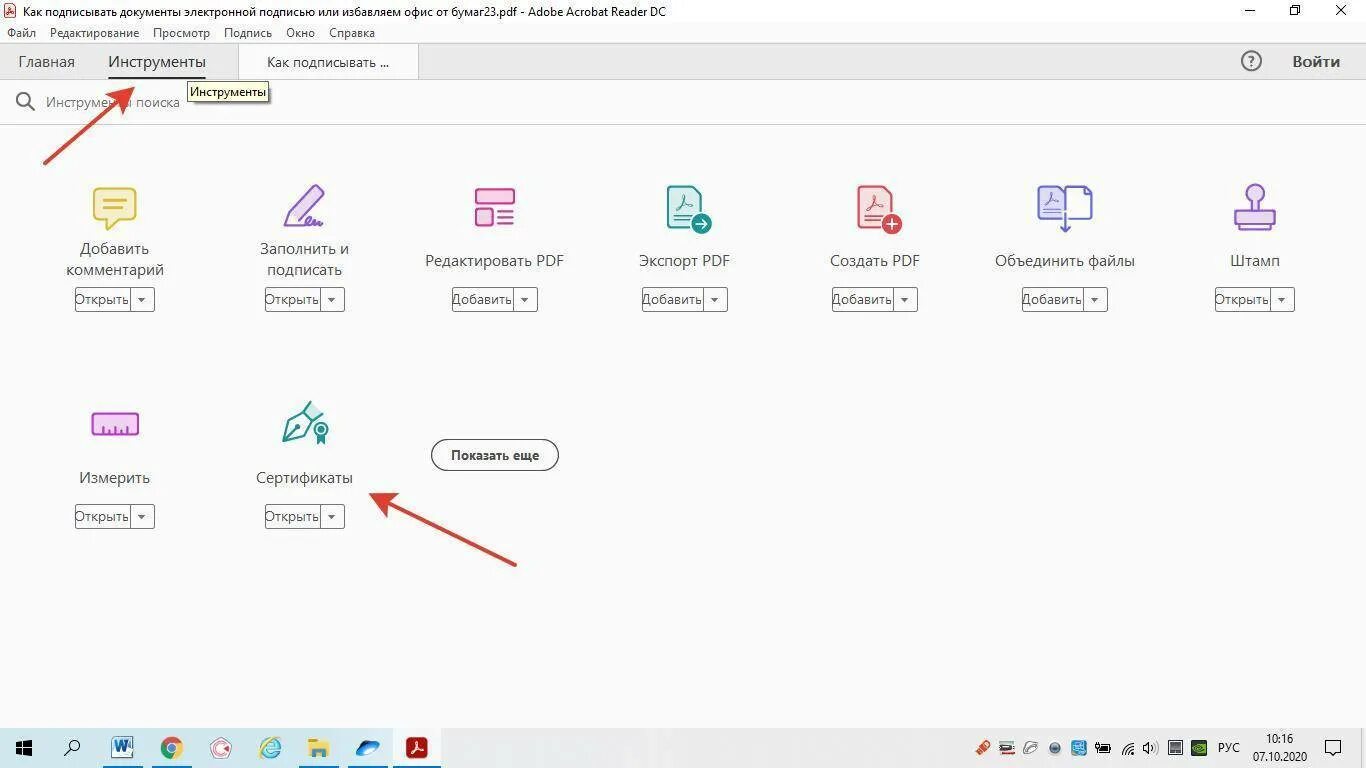Screen dimensions: 1366x768
Task: Click the Измерить ruler icon
Action: click(x=114, y=424)
